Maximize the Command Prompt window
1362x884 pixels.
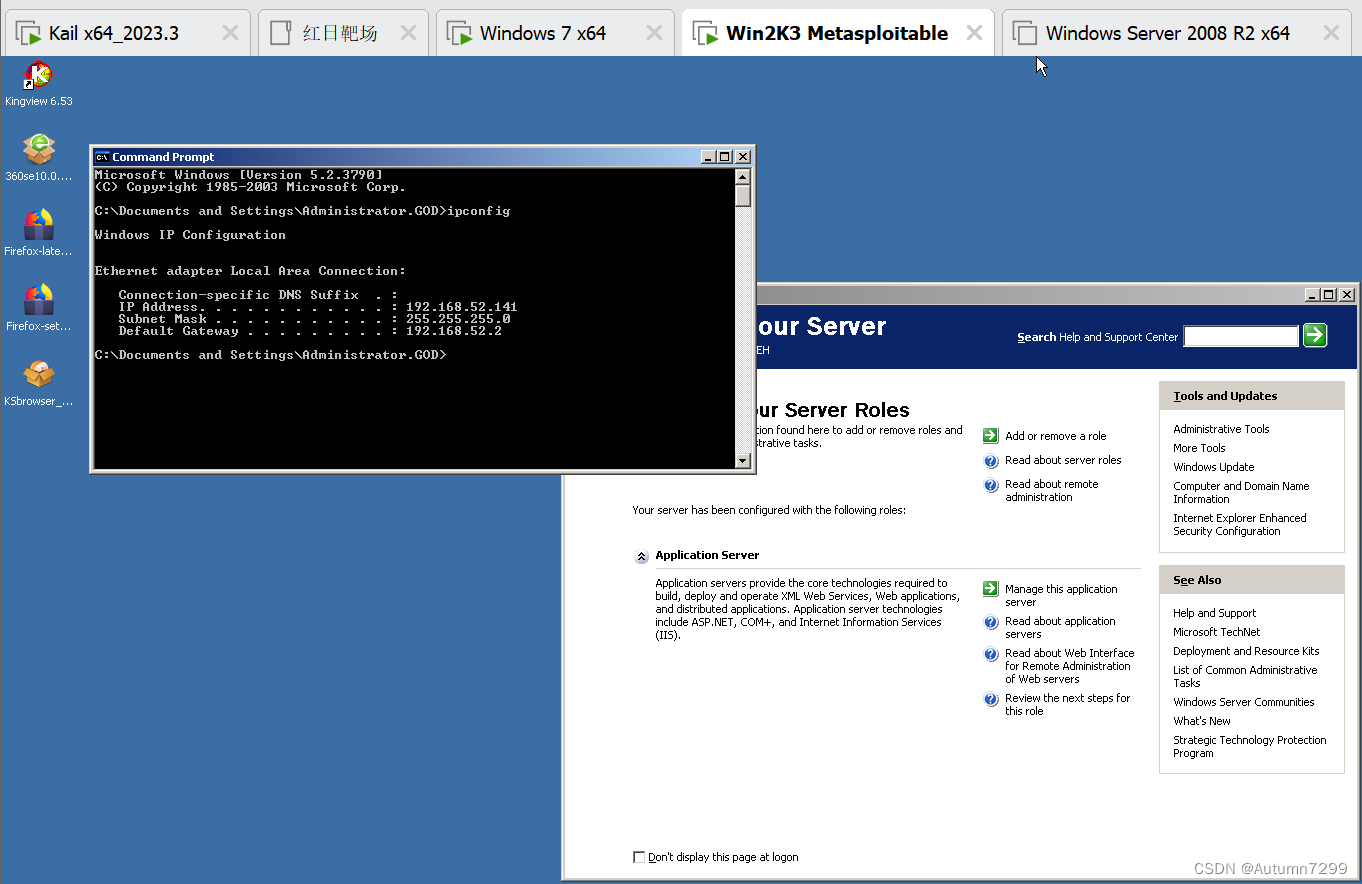[x=725, y=157]
